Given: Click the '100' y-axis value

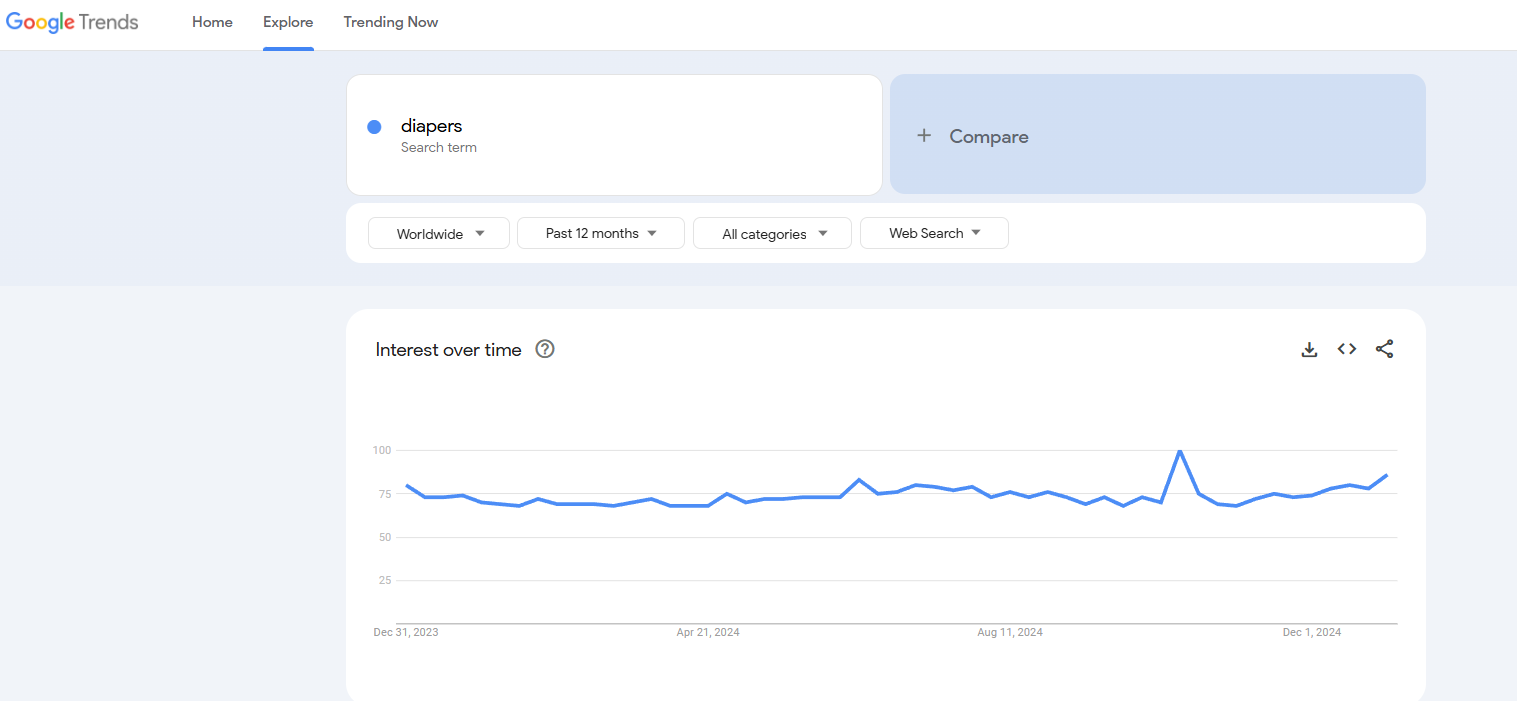Looking at the screenshot, I should [x=382, y=450].
